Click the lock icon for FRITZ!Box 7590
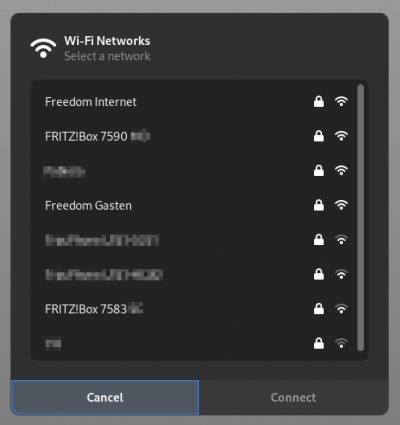Image resolution: width=400 pixels, height=425 pixels. [319, 136]
